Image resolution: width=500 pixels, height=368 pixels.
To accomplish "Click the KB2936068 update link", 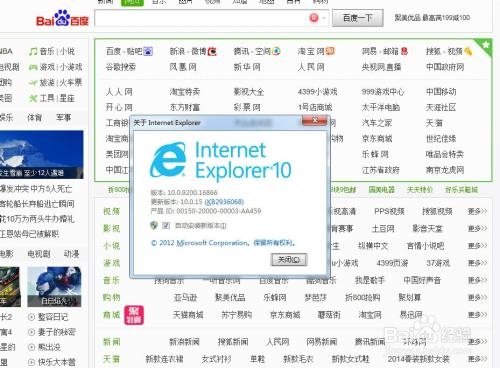I will tap(224, 202).
